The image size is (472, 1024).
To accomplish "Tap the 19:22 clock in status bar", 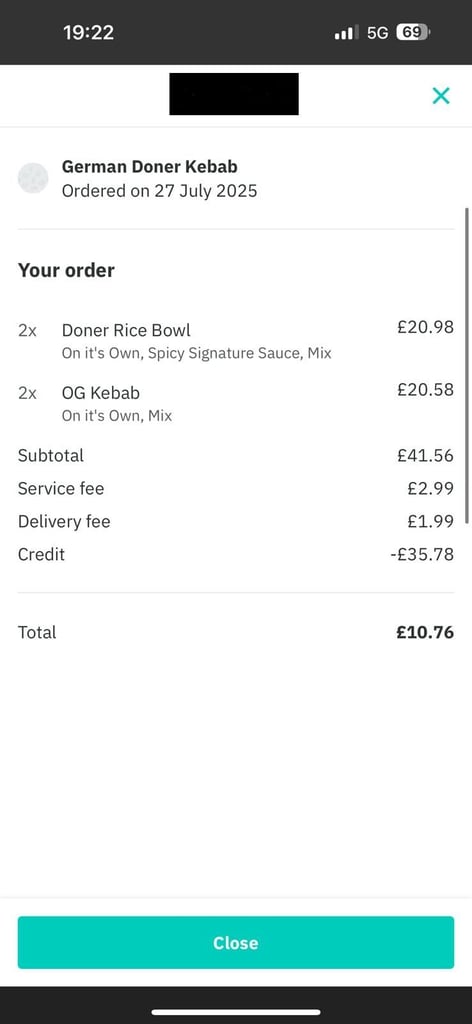I will click(x=89, y=32).
